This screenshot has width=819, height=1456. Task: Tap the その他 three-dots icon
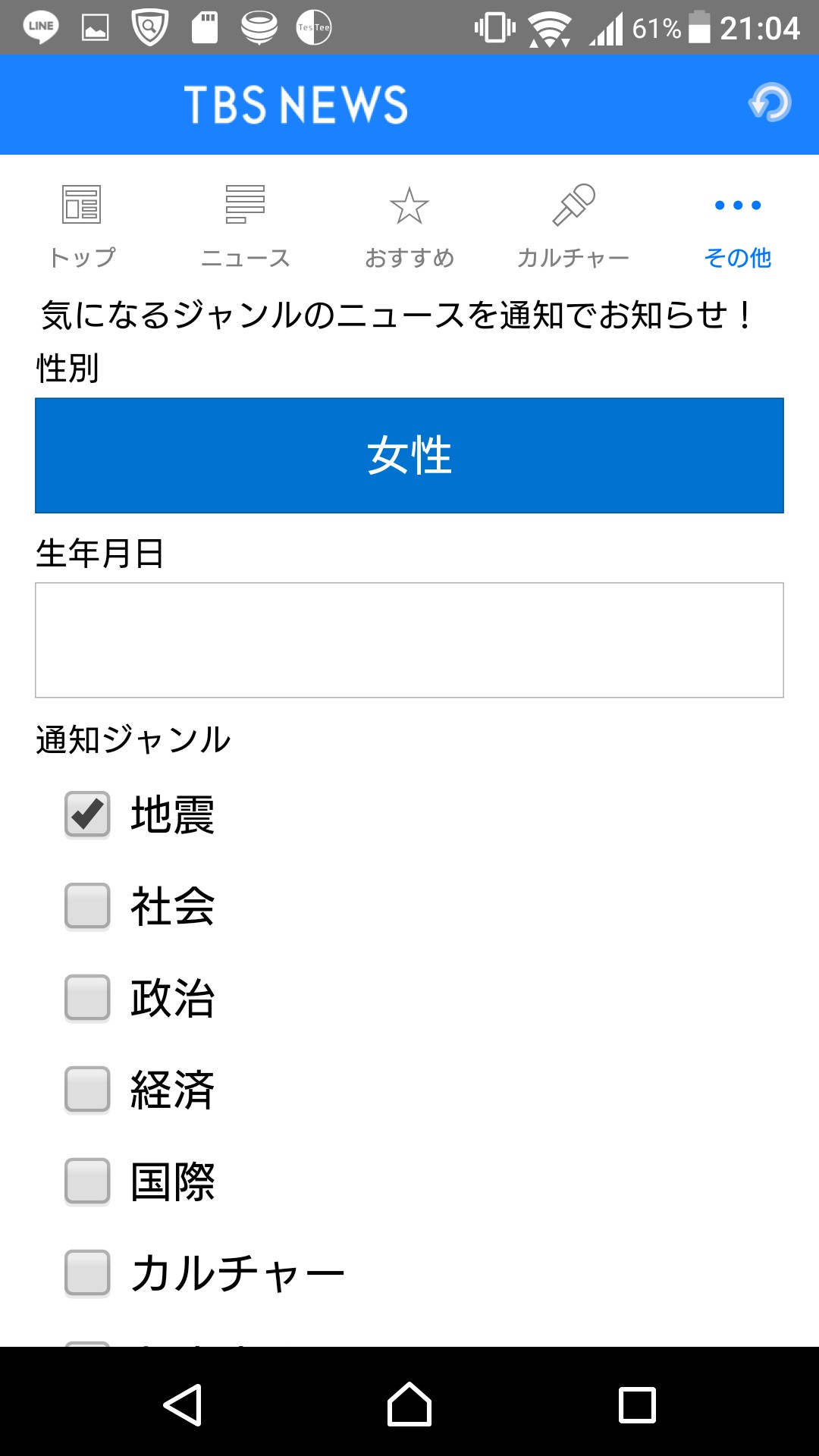click(x=737, y=205)
